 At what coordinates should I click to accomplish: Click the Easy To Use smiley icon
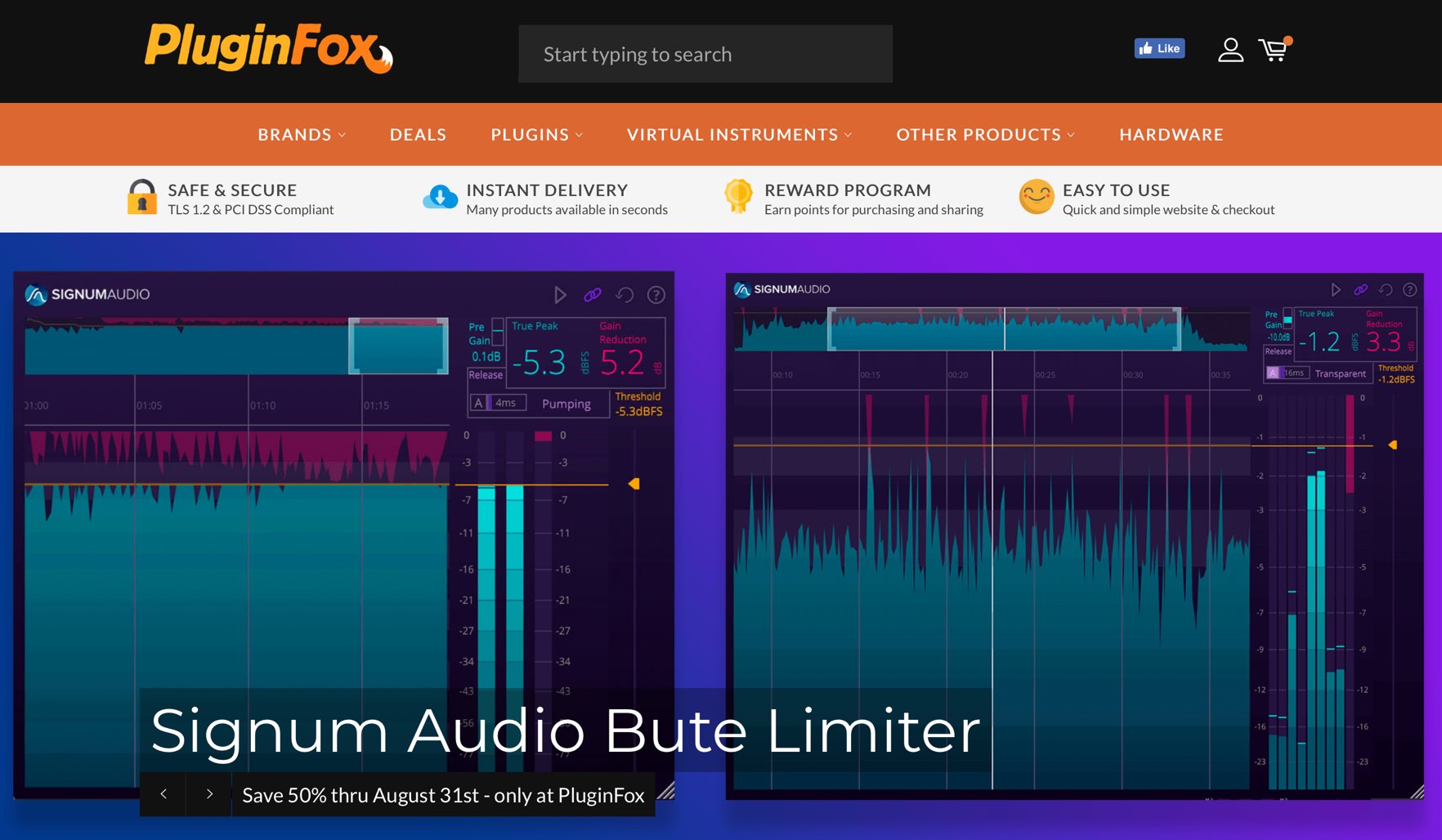[x=1037, y=197]
